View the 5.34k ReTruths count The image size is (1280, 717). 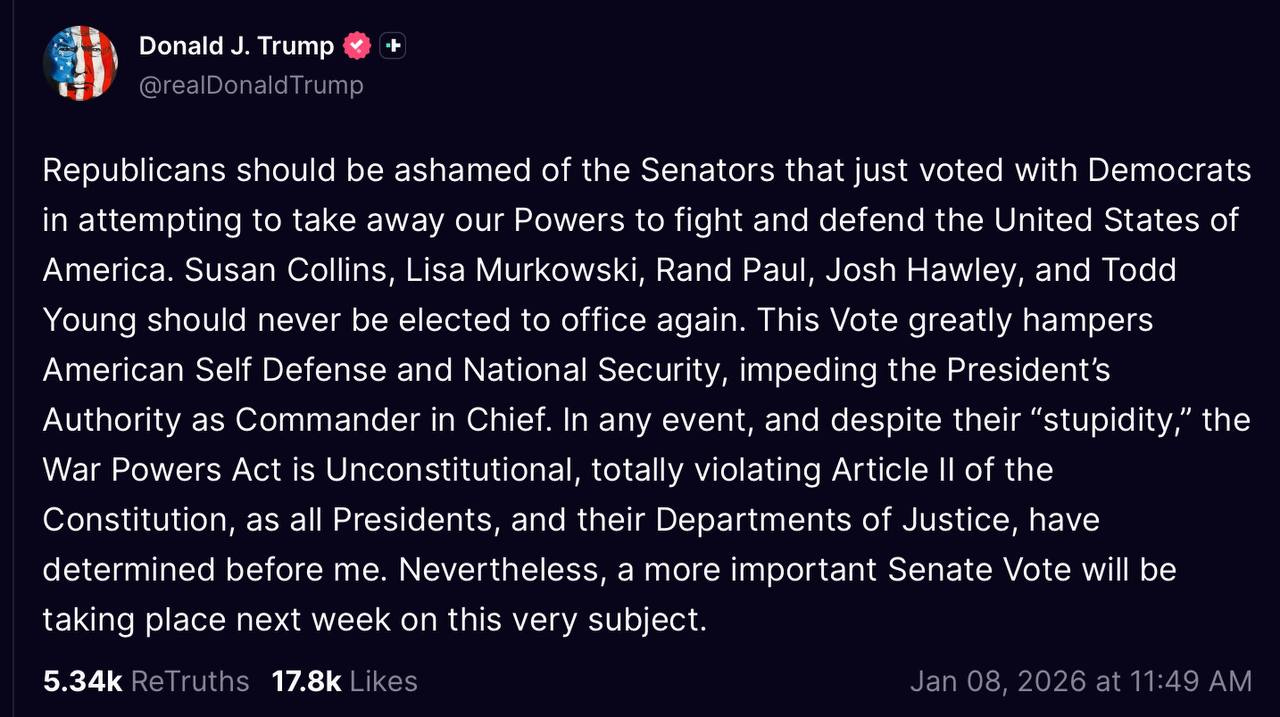82,681
